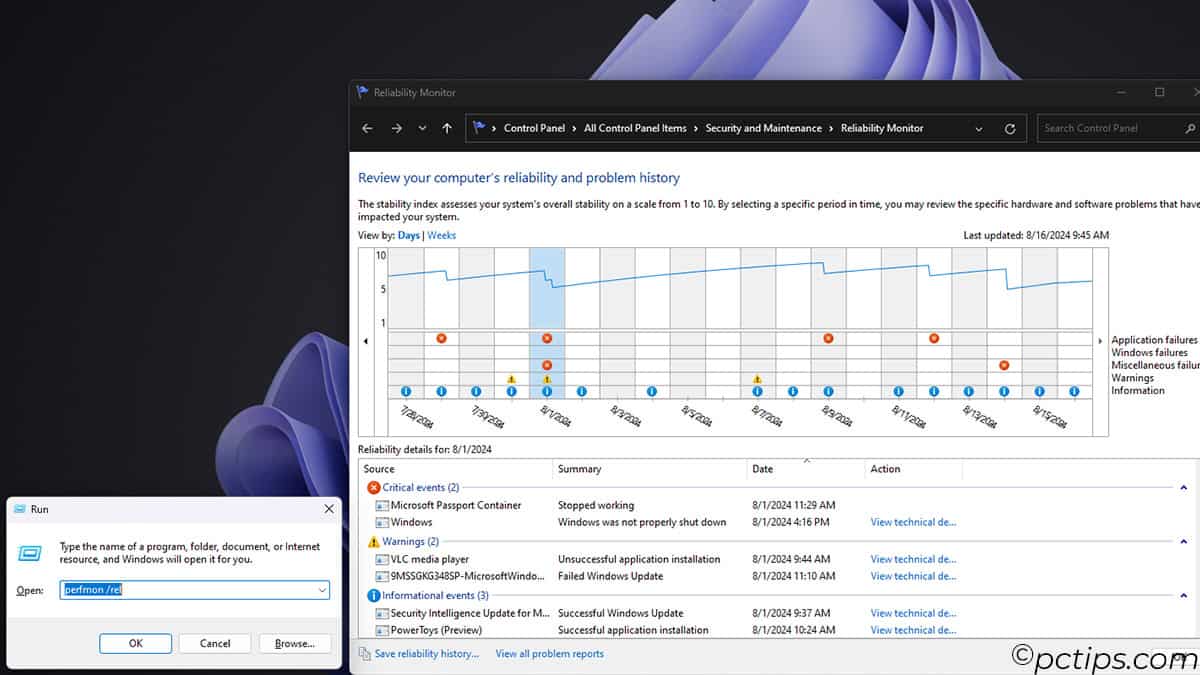Switch the View by setting to Weeks
Screen dimensions: 1200x675
[x=441, y=235]
